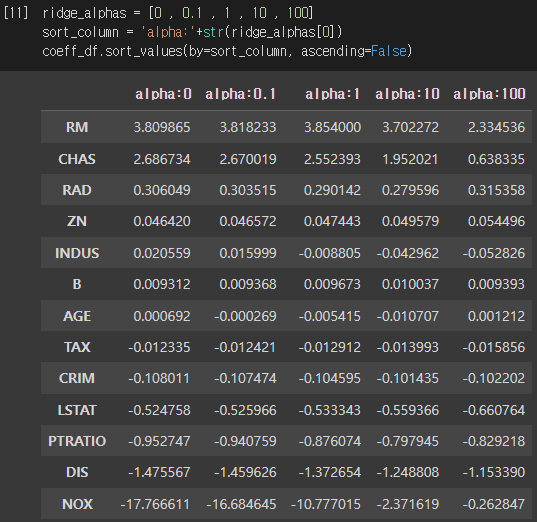This screenshot has width=537, height=522.
Task: Click RM value 3.809865
Action: (162, 127)
